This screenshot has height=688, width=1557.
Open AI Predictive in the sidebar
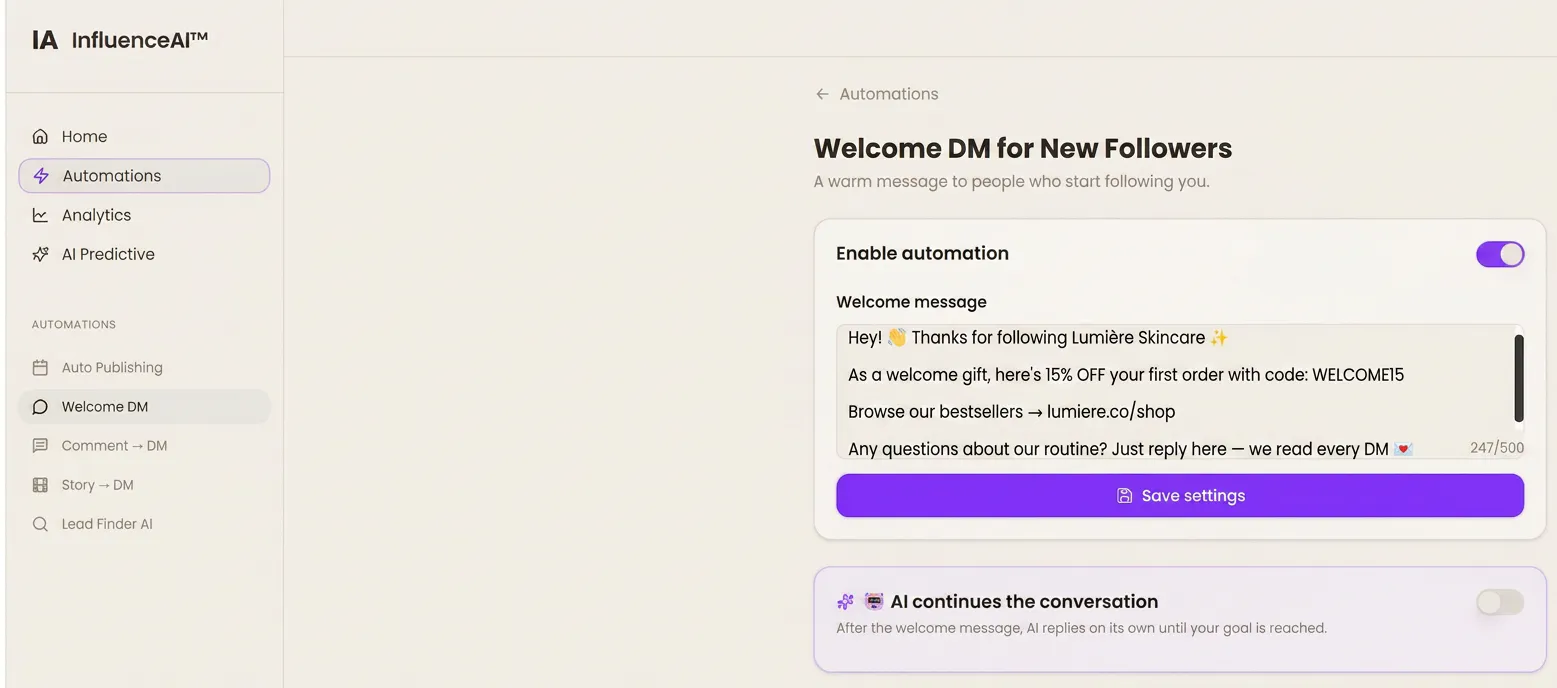[144, 254]
